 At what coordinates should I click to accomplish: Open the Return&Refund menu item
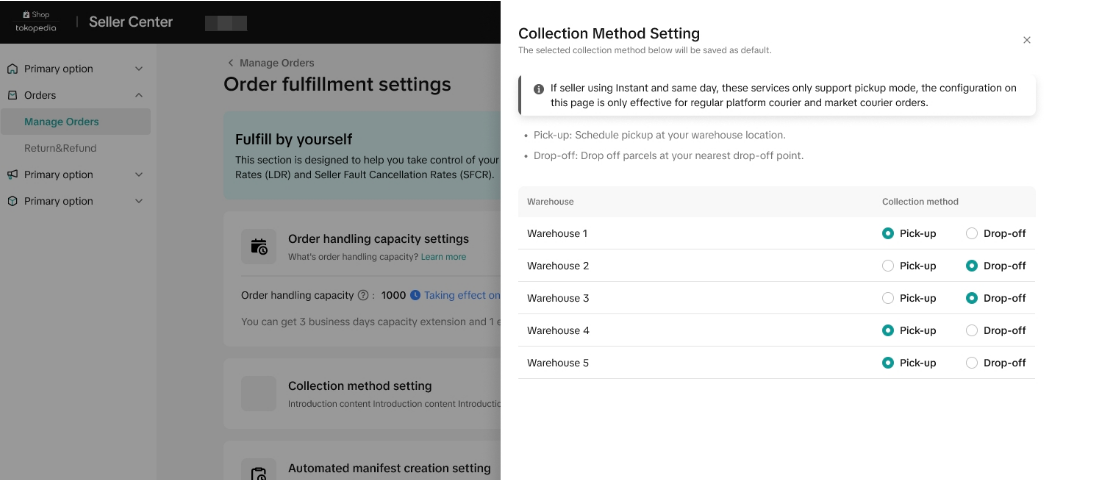pos(60,148)
